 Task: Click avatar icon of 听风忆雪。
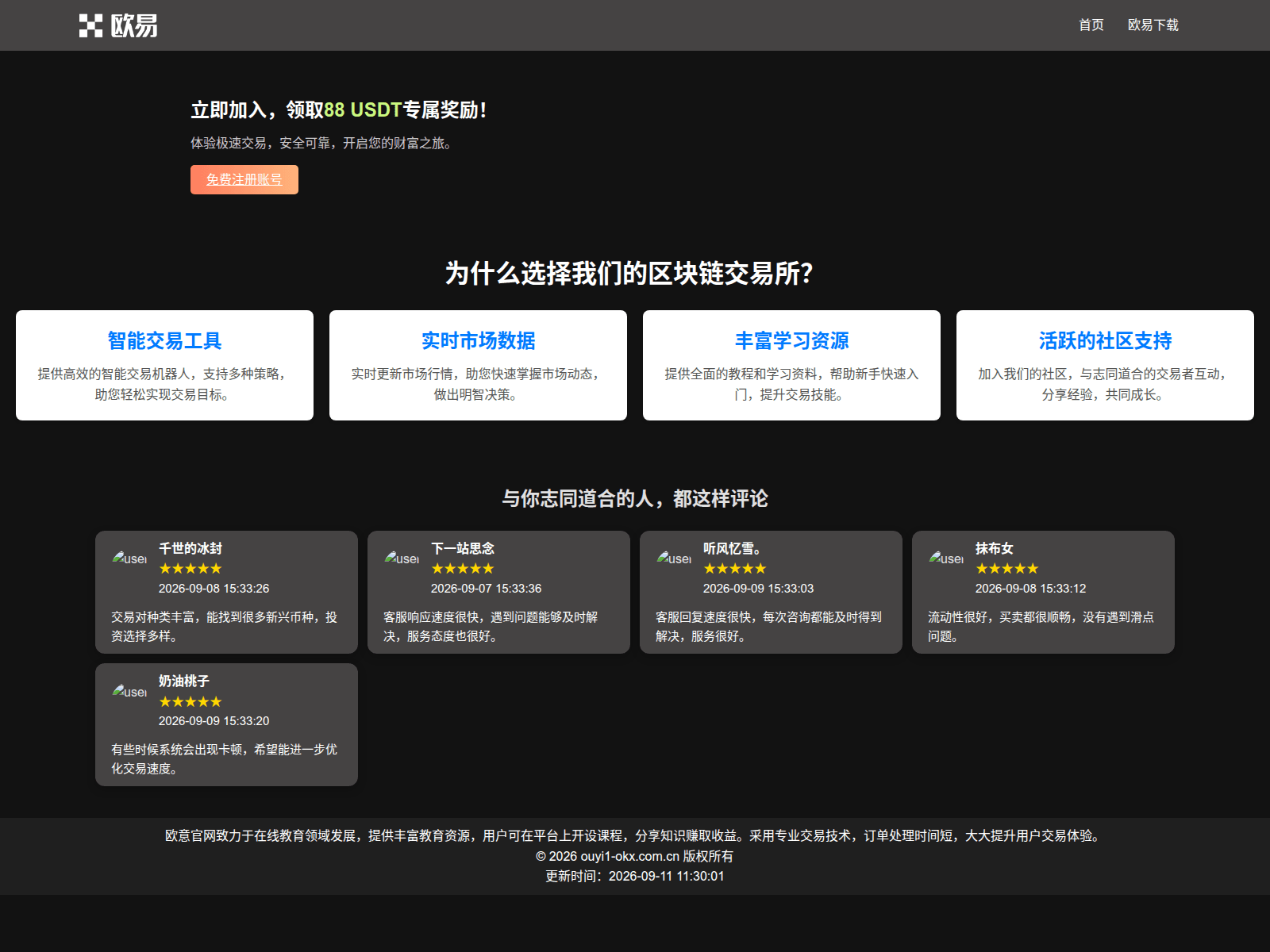[674, 558]
